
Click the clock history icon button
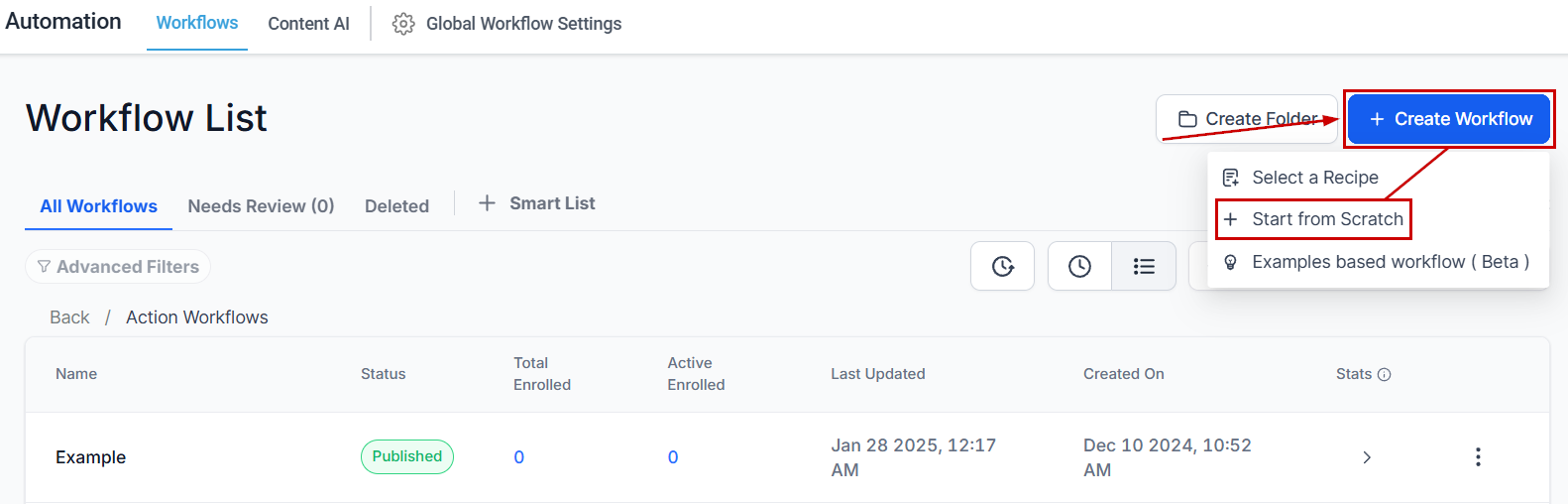(1079, 266)
